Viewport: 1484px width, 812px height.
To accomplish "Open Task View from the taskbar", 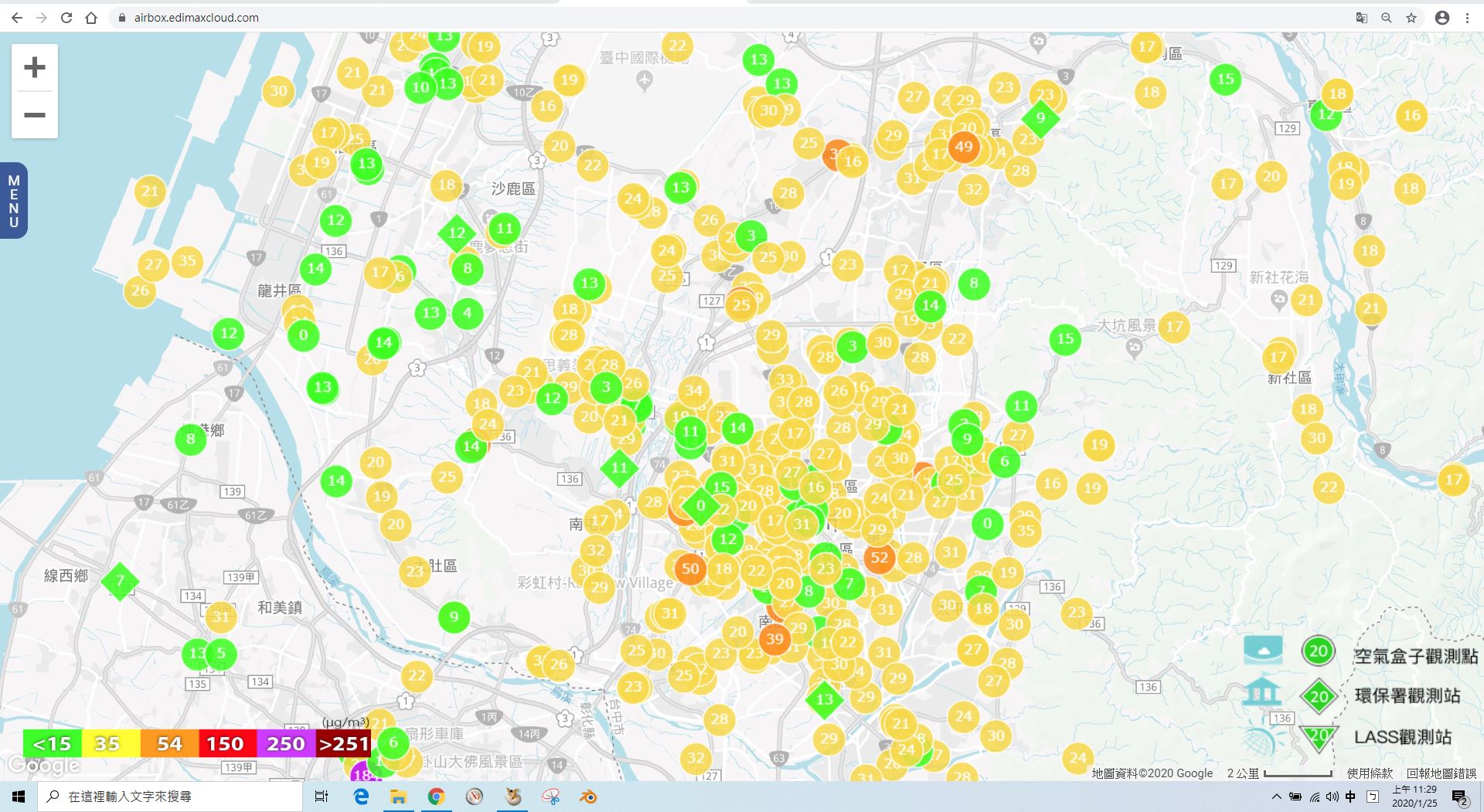I will (x=322, y=797).
